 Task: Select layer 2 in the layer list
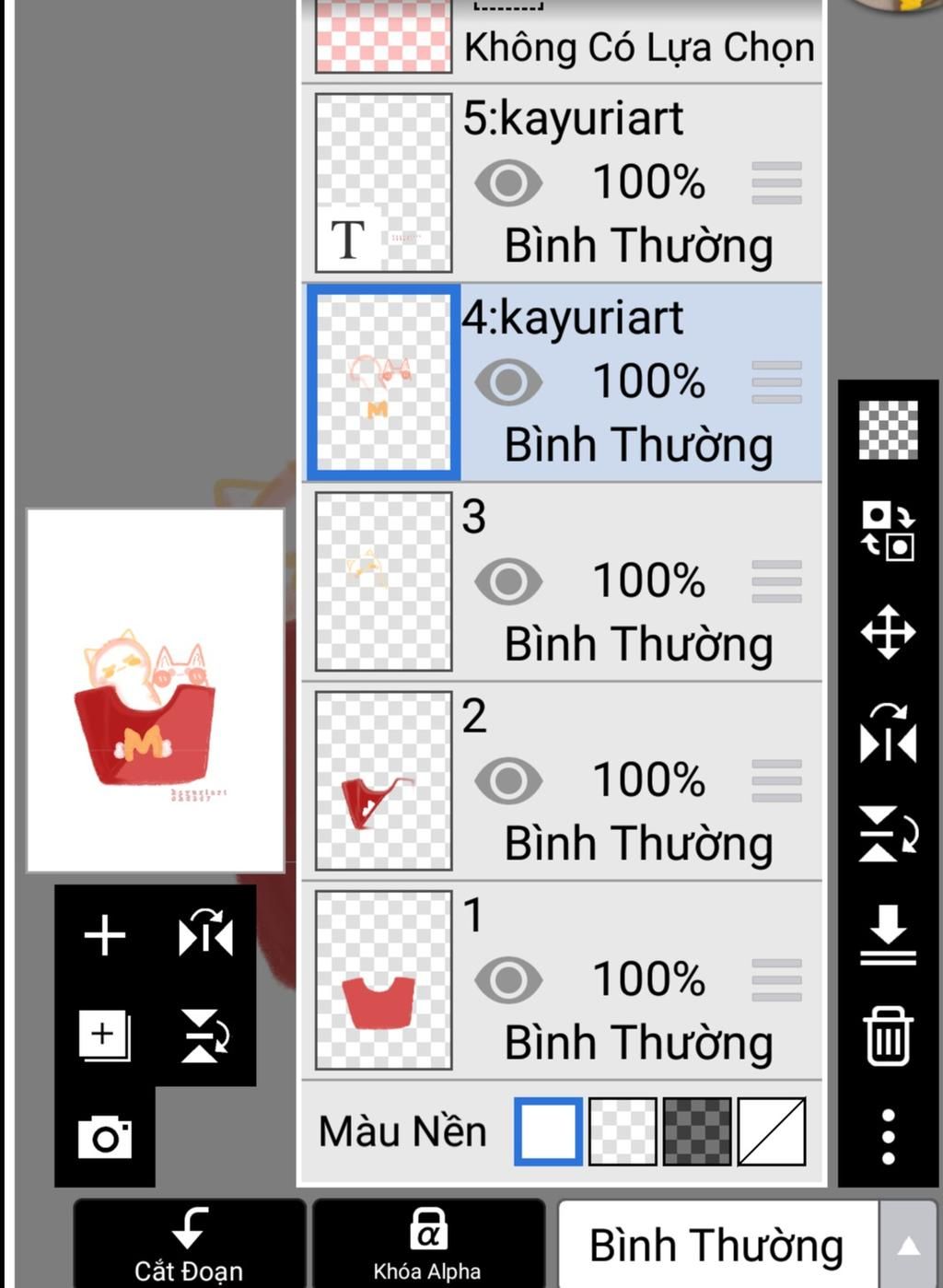pos(562,781)
